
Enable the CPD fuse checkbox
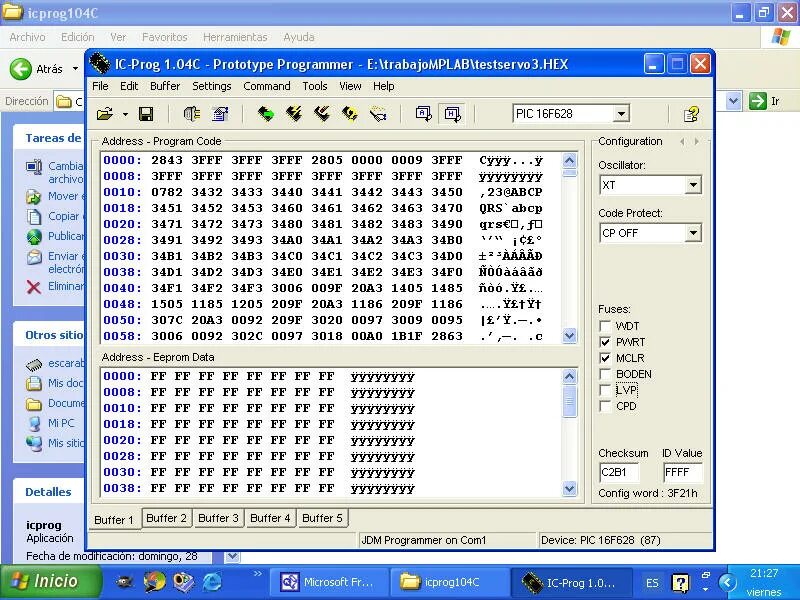pos(605,406)
